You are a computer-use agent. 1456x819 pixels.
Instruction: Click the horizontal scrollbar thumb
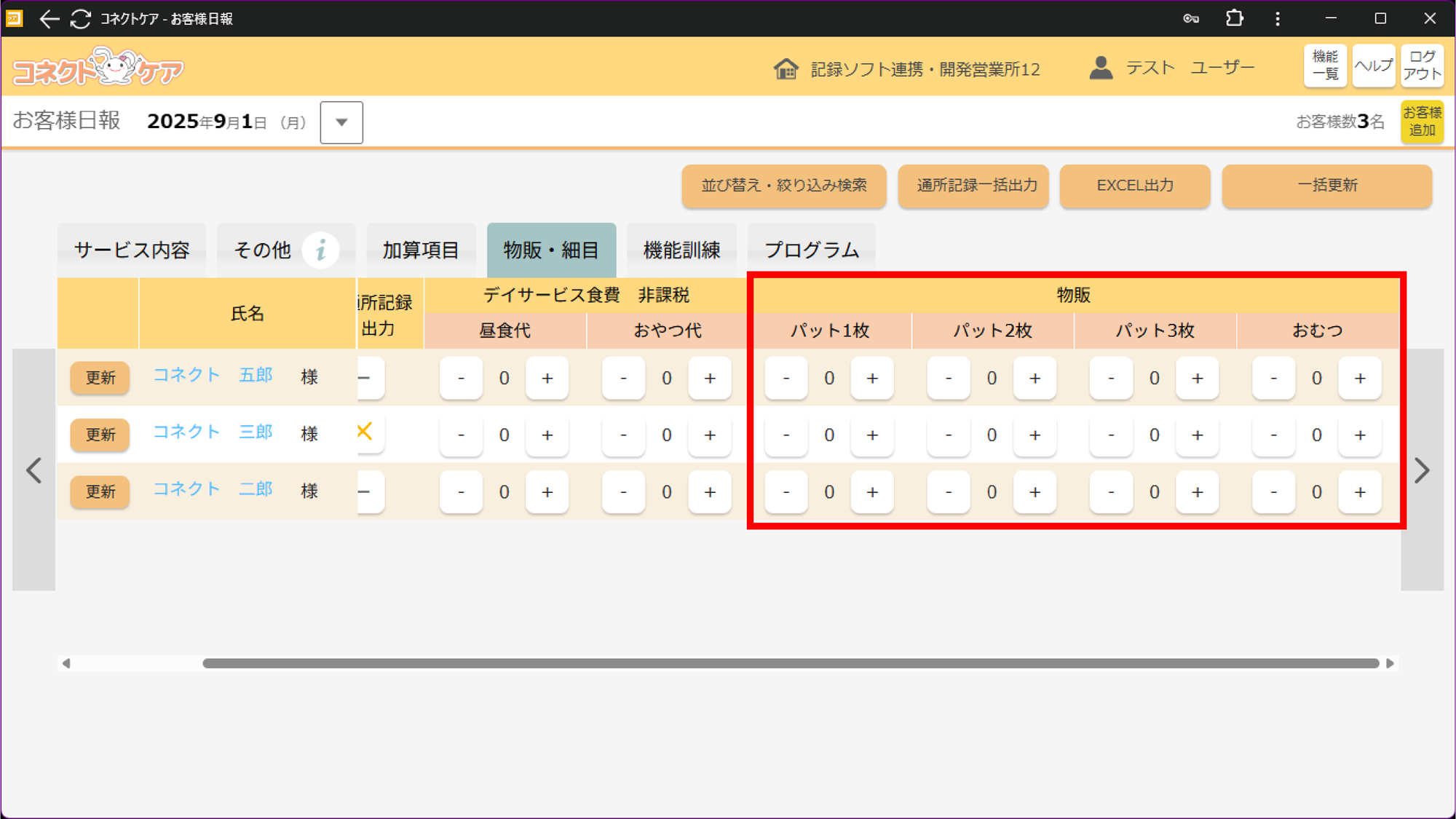790,663
